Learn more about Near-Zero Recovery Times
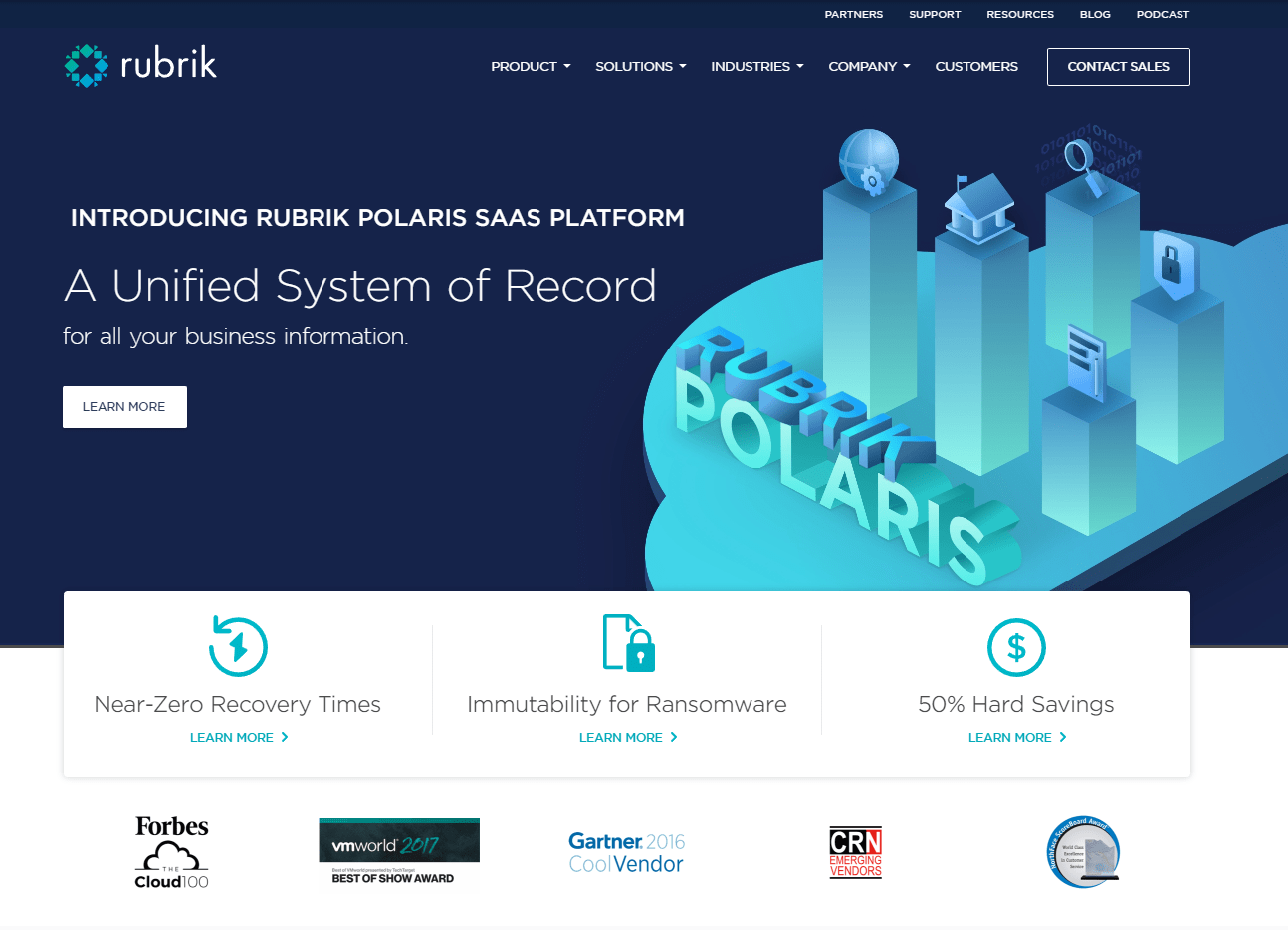This screenshot has width=1288, height=930. pos(239,738)
